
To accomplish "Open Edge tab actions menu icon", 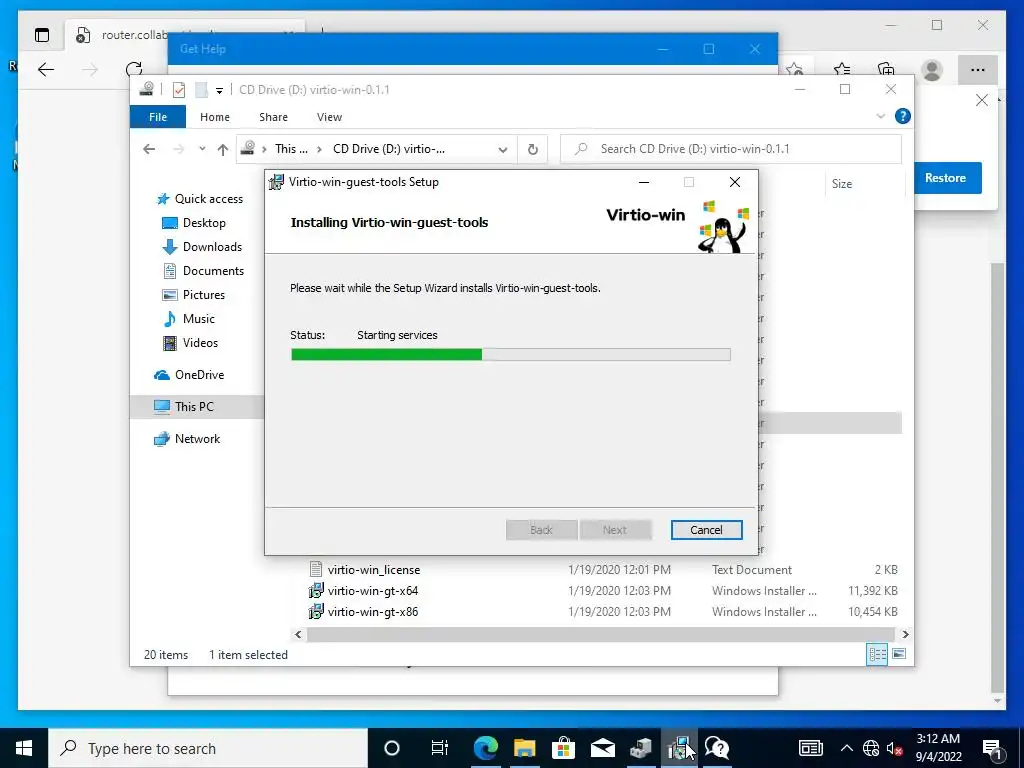I will [x=42, y=35].
